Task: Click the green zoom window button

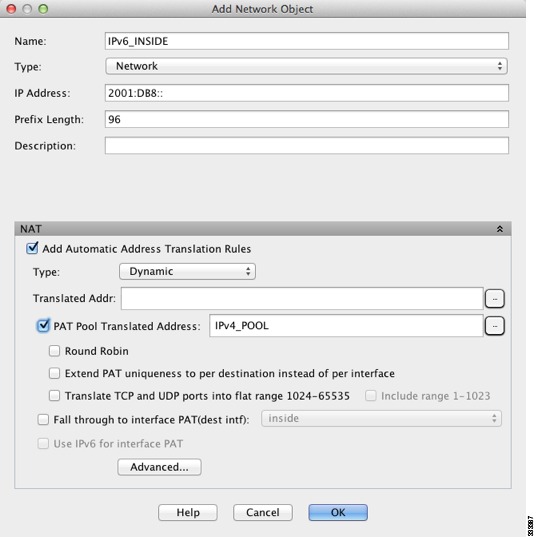Action: point(43,9)
